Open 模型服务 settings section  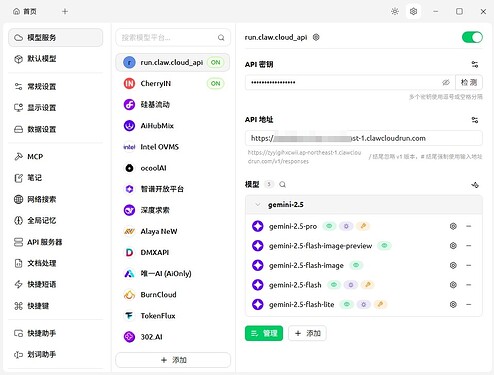point(56,38)
